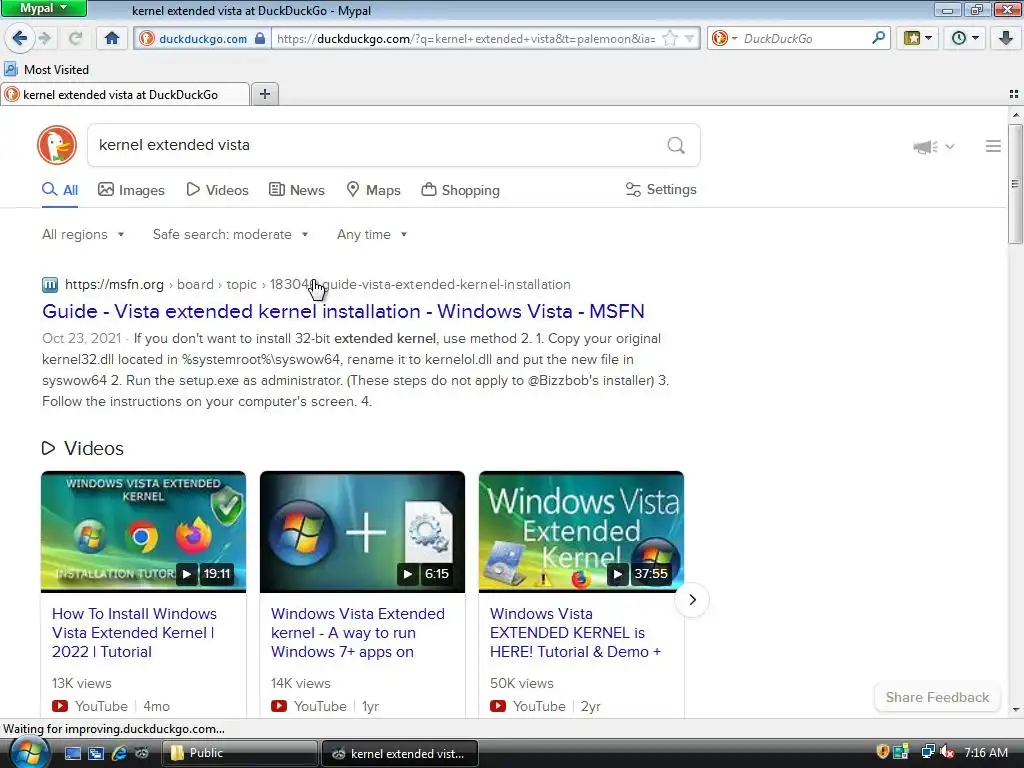Reload the page with the refresh icon
This screenshot has width=1024, height=768.
pos(76,38)
